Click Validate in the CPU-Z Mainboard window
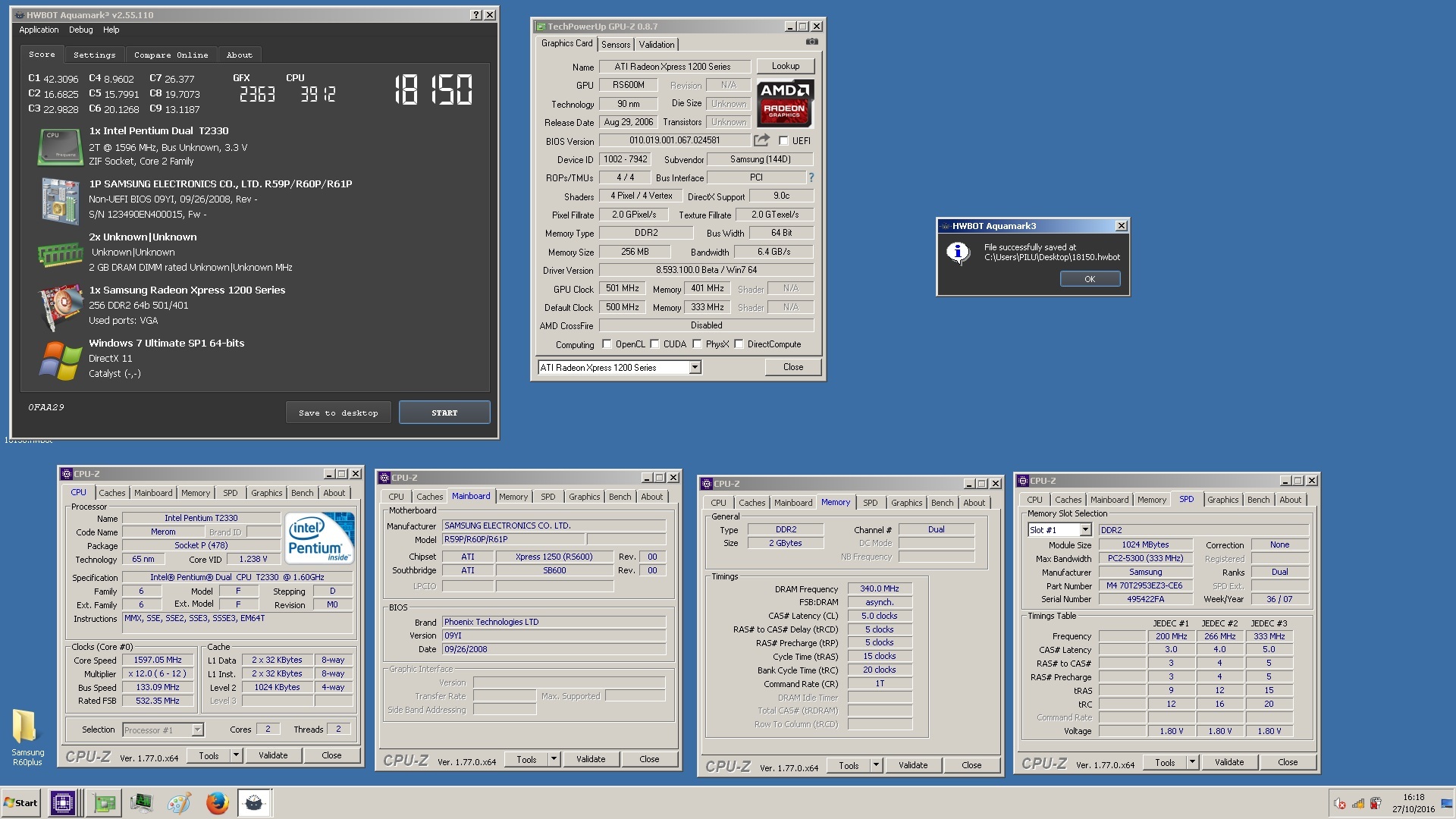This screenshot has height=819, width=1456. tap(591, 759)
